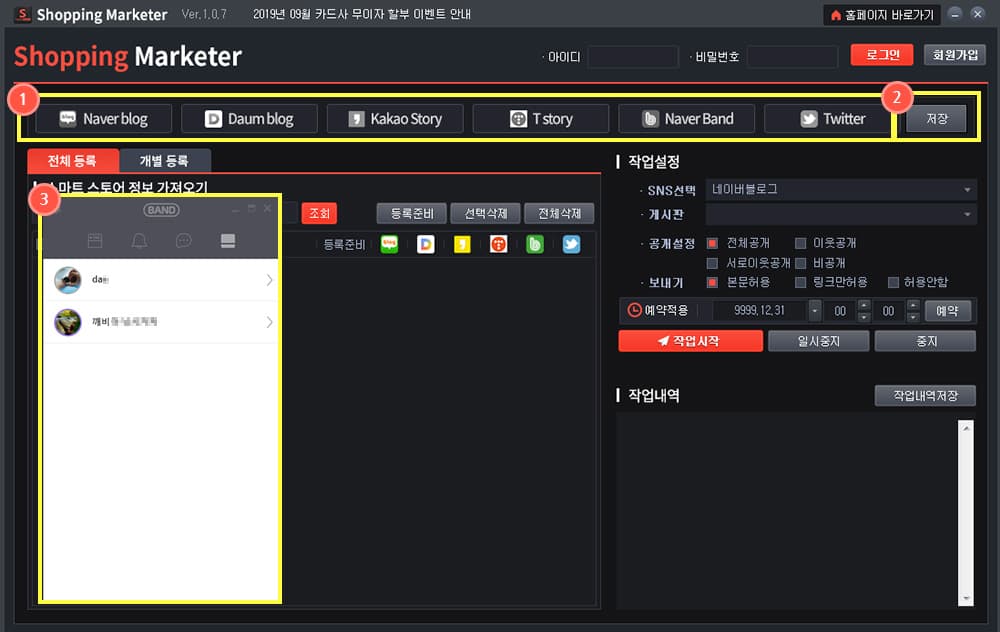
Task: Toggle the 전체공개 checkbox
Action: tap(712, 243)
